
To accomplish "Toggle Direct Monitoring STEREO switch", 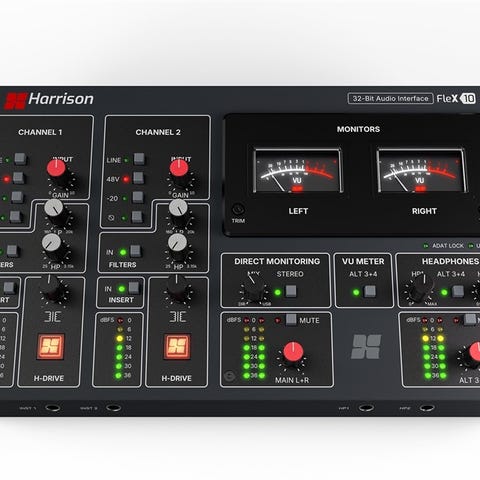I will coord(291,291).
